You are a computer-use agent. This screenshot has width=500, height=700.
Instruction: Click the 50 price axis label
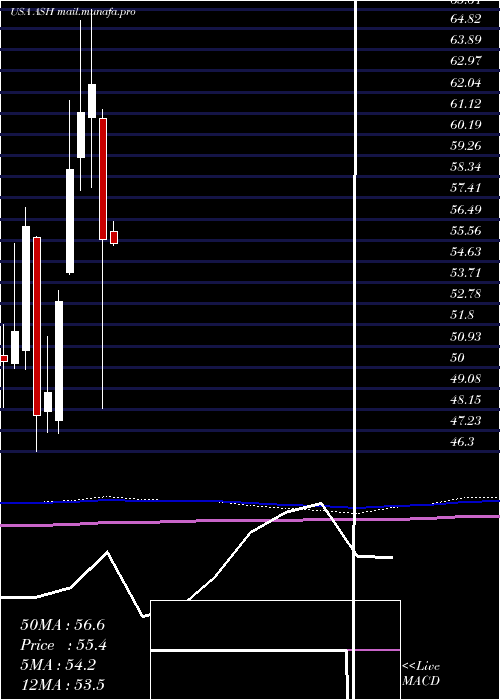(x=458, y=358)
